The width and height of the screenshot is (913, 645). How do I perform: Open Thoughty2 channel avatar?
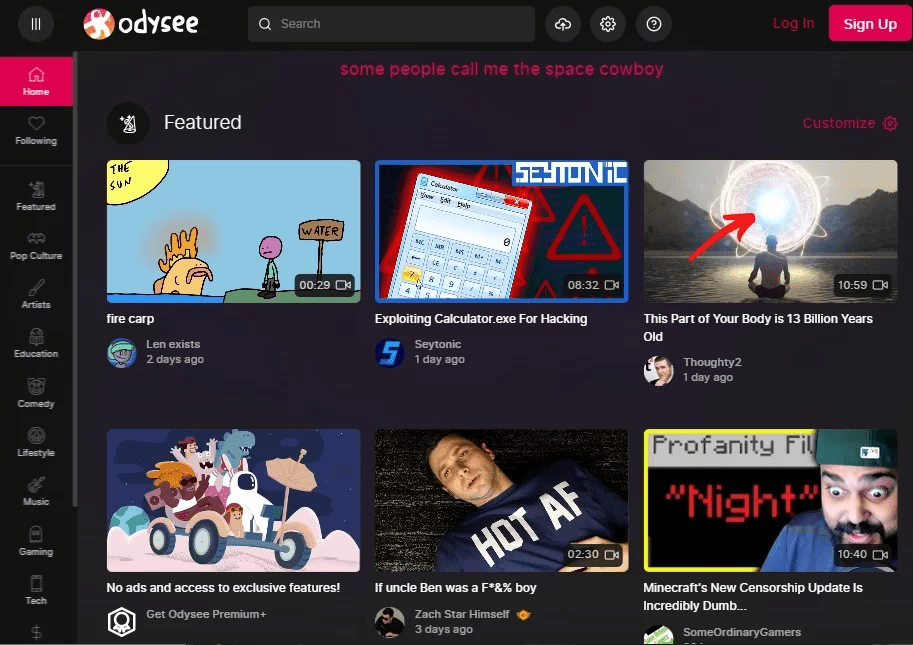coord(659,371)
